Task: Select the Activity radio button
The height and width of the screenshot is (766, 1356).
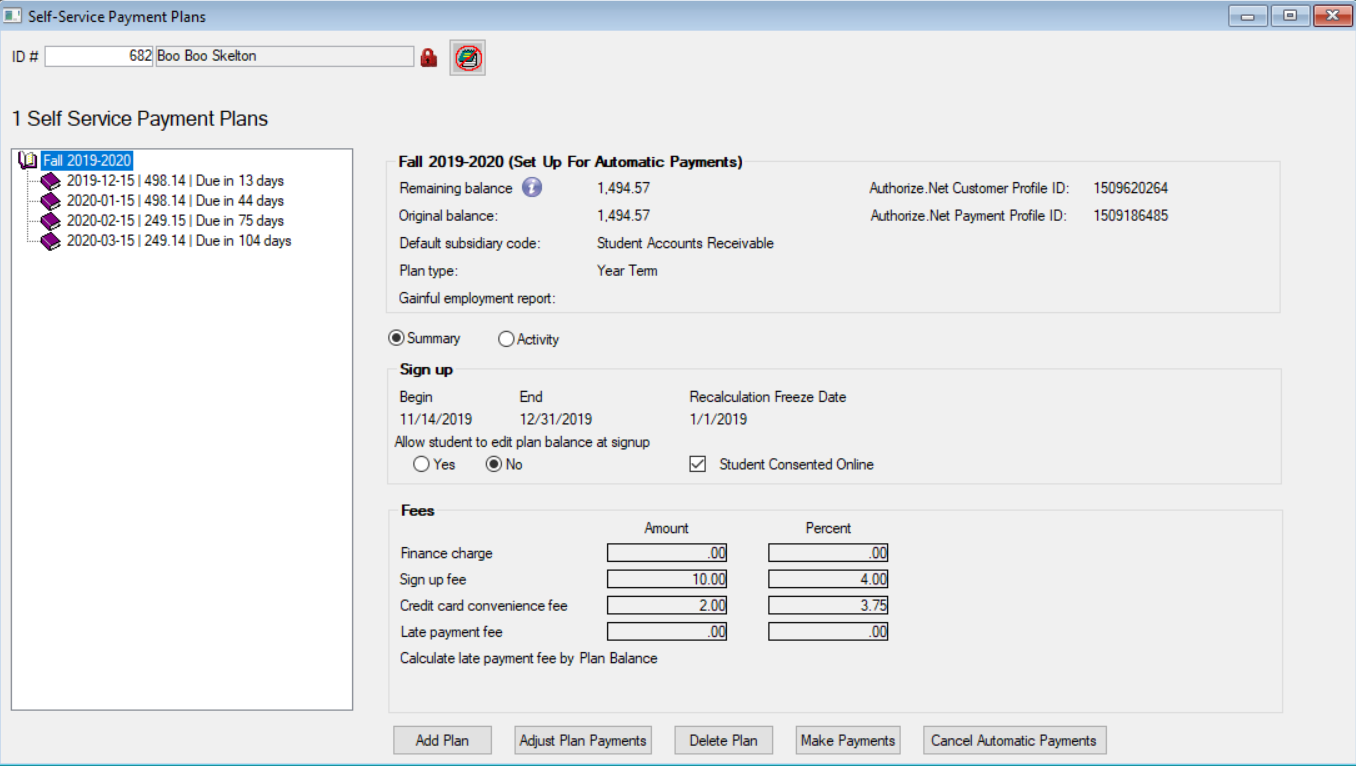Action: pos(506,339)
